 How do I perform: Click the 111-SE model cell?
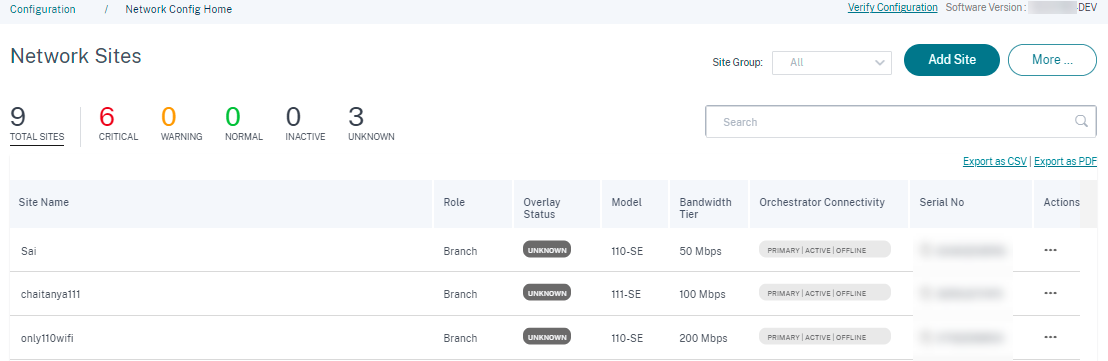(x=626, y=295)
